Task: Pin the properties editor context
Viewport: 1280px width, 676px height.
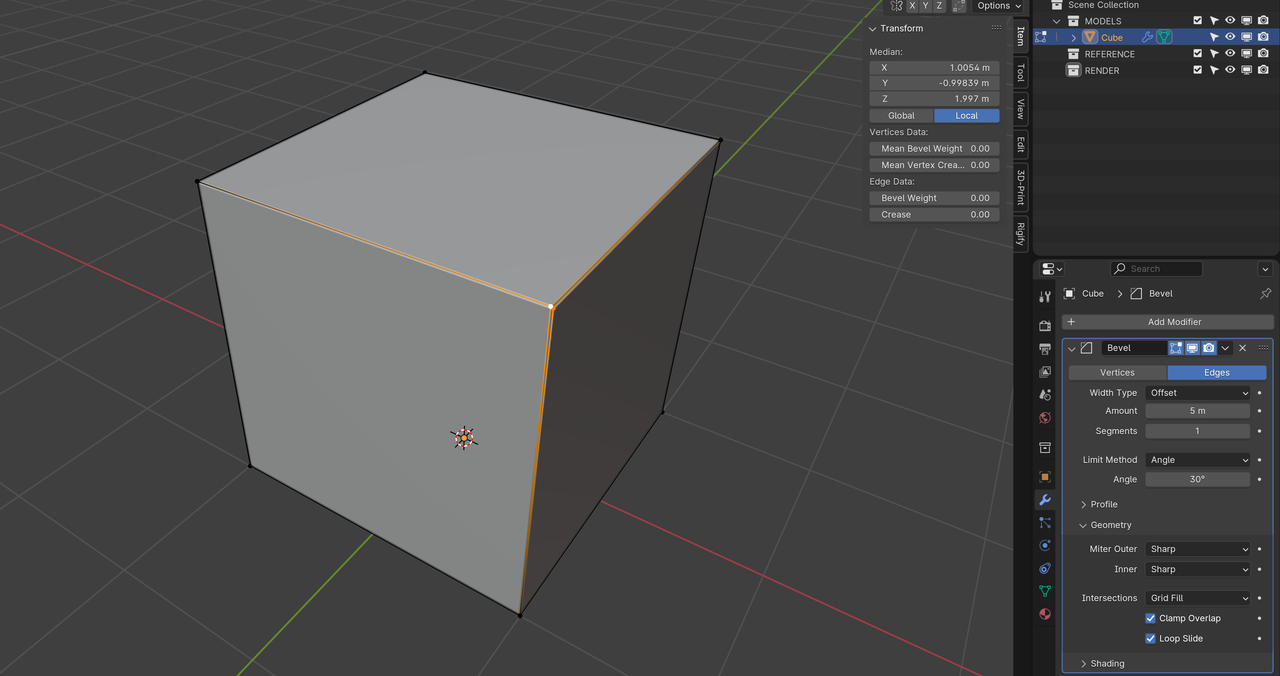Action: point(1265,294)
